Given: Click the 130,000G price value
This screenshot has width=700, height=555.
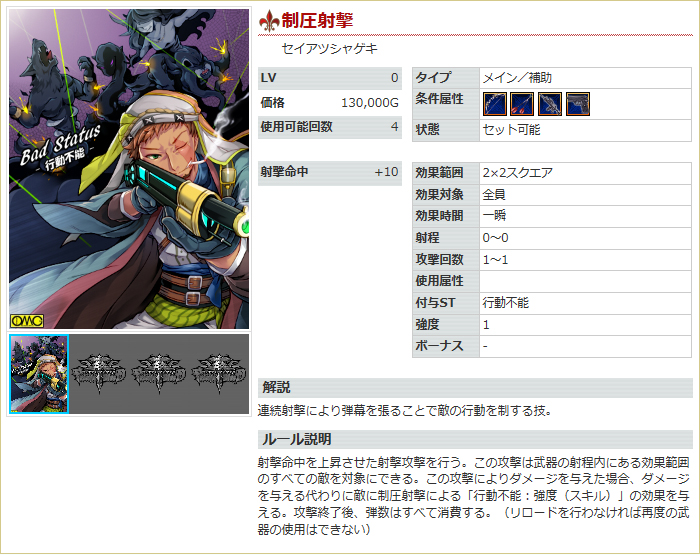Looking at the screenshot, I should 370,103.
